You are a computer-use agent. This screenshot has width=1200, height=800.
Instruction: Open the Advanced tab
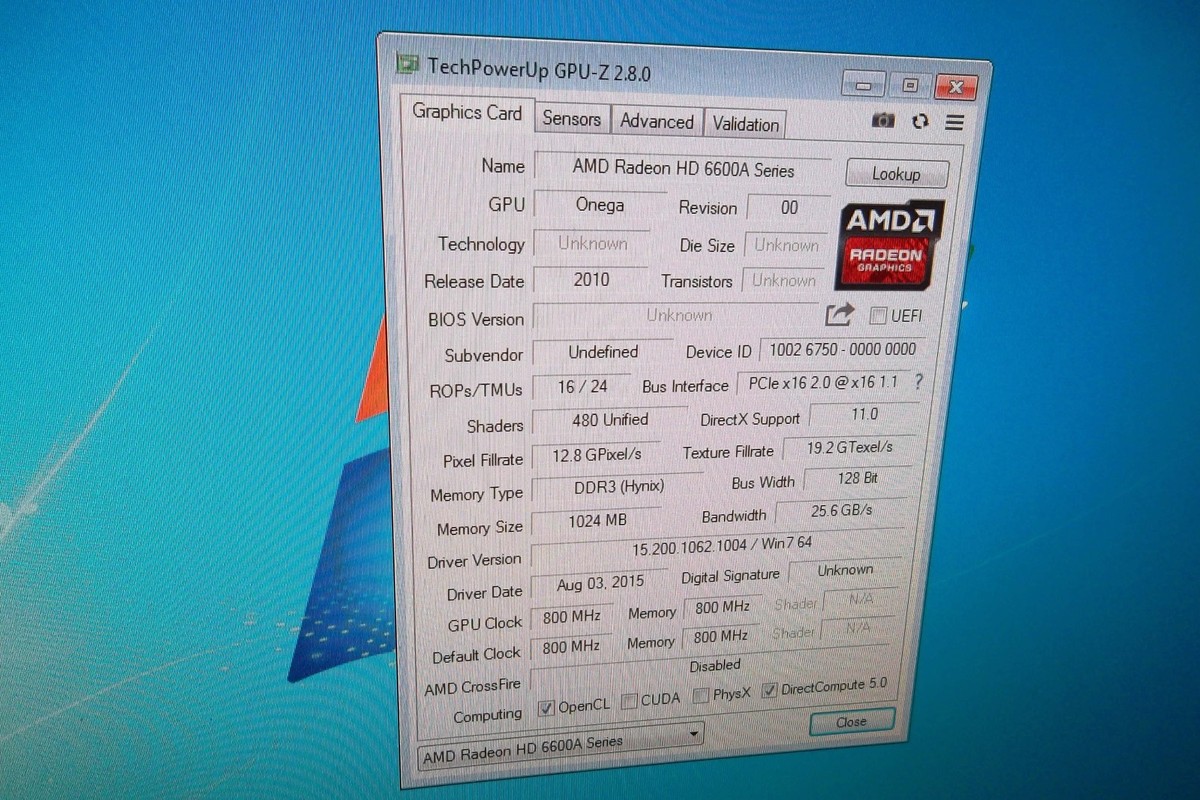(657, 121)
